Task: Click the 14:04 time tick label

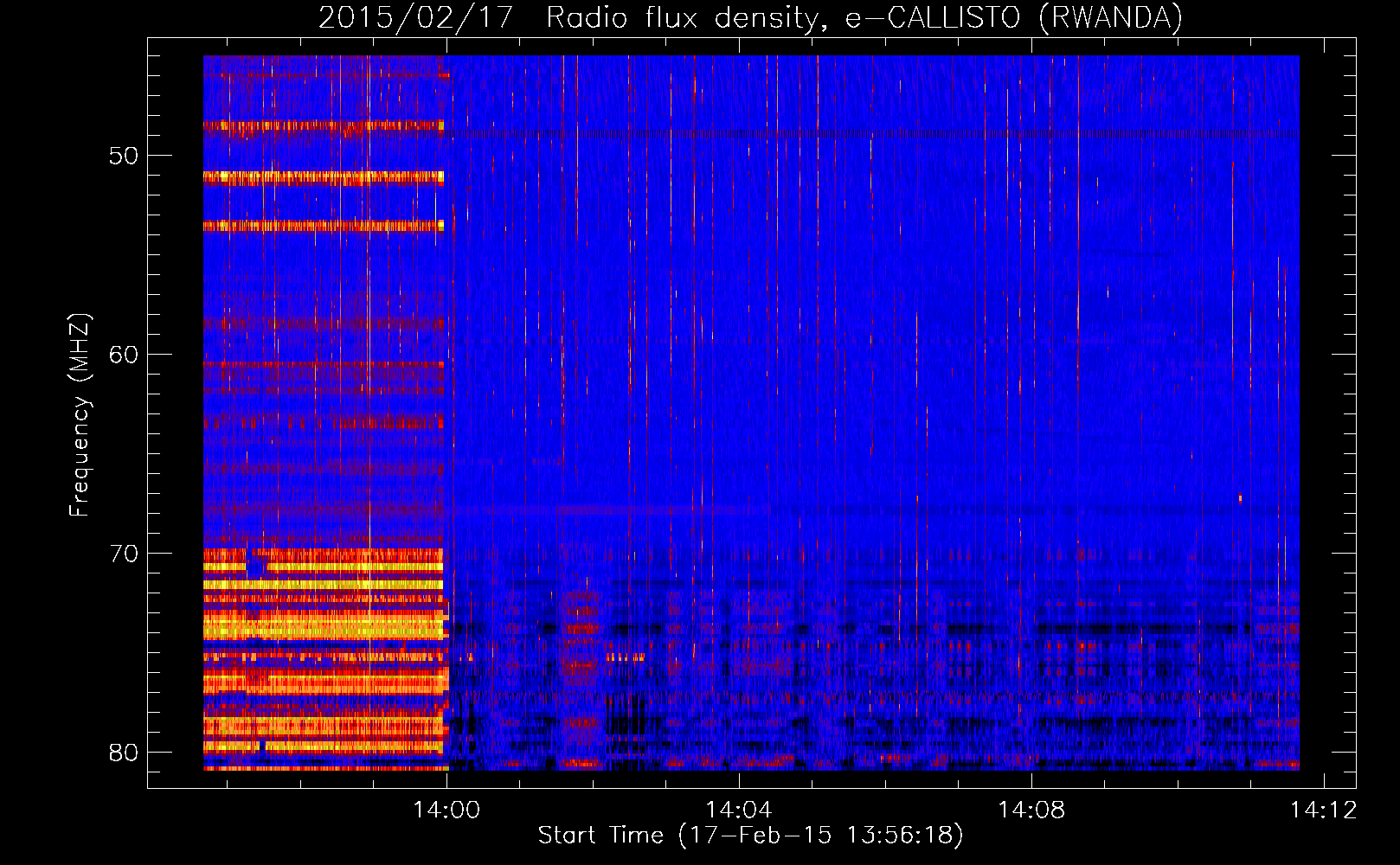Action: [739, 811]
